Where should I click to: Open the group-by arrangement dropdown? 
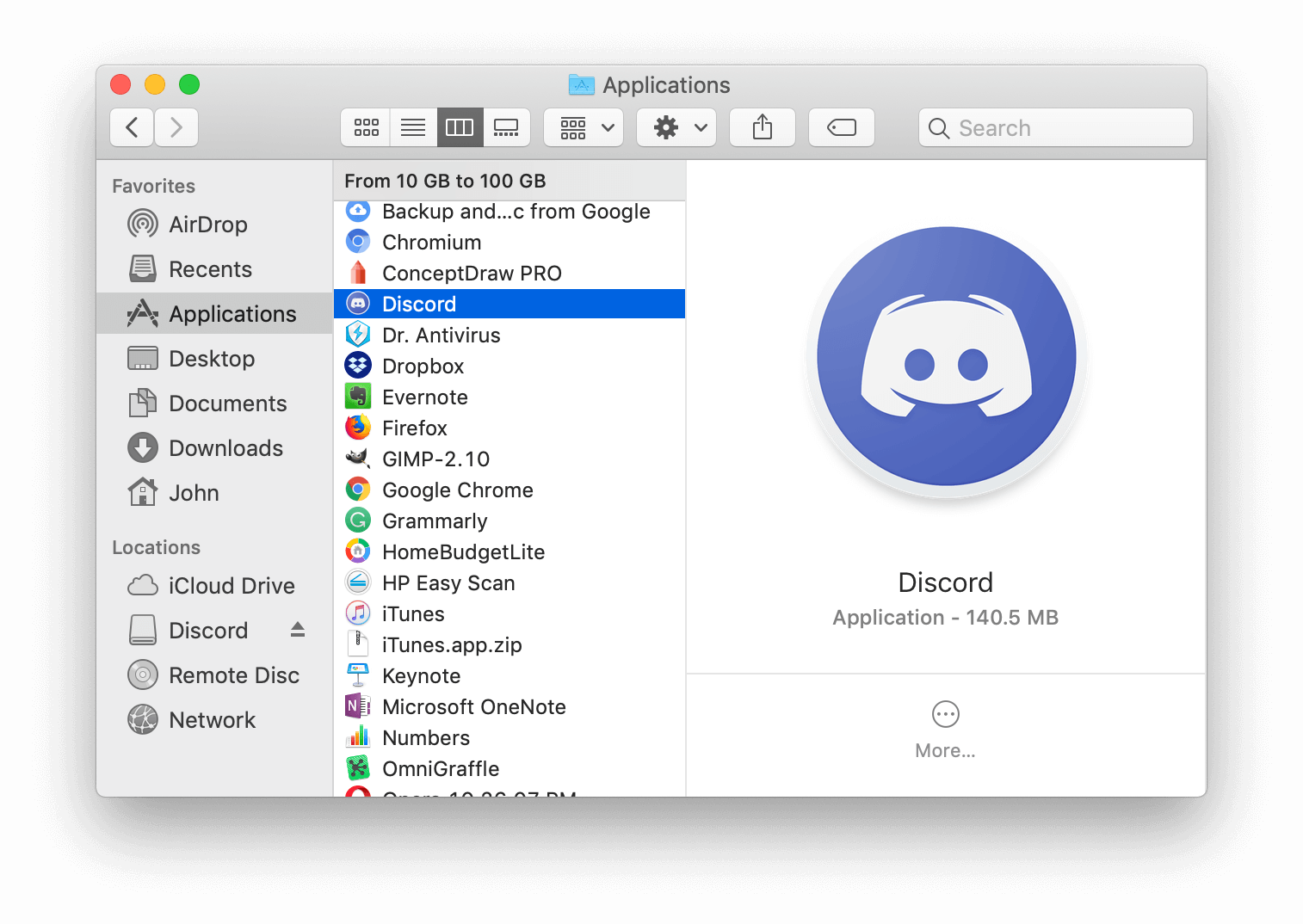pyautogui.click(x=584, y=127)
